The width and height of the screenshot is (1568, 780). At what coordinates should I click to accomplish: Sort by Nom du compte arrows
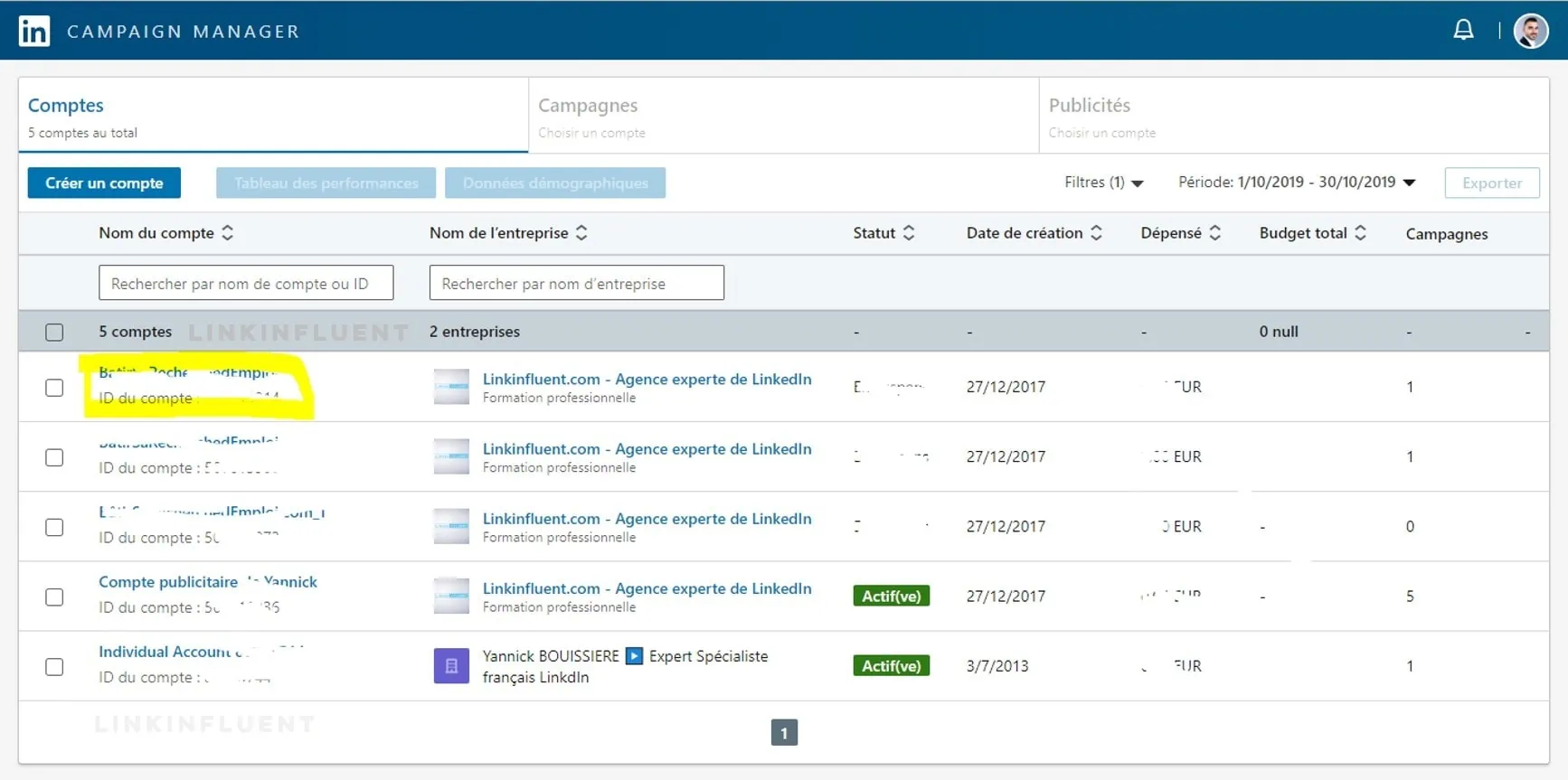[228, 233]
